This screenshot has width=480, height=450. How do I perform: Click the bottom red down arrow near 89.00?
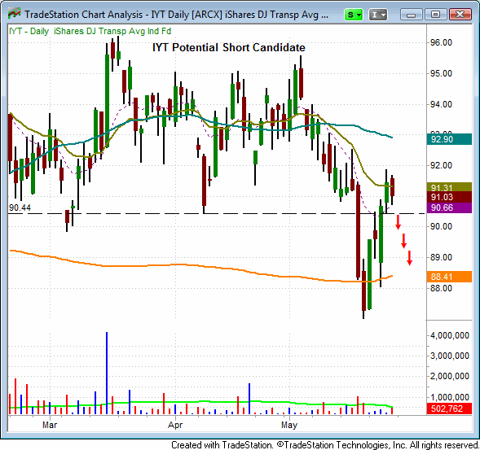[x=409, y=258]
